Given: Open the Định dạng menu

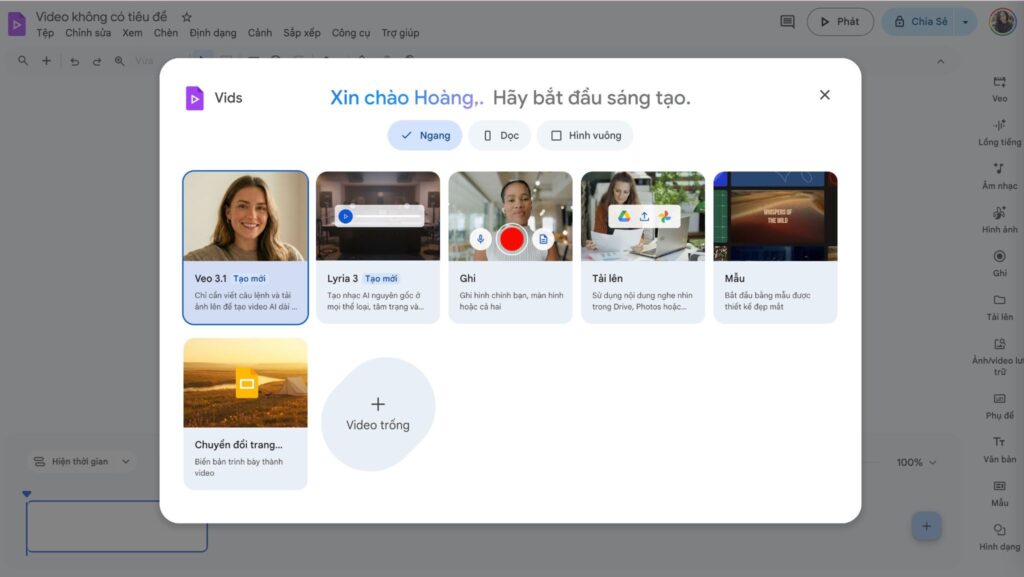Looking at the screenshot, I should click(x=213, y=33).
